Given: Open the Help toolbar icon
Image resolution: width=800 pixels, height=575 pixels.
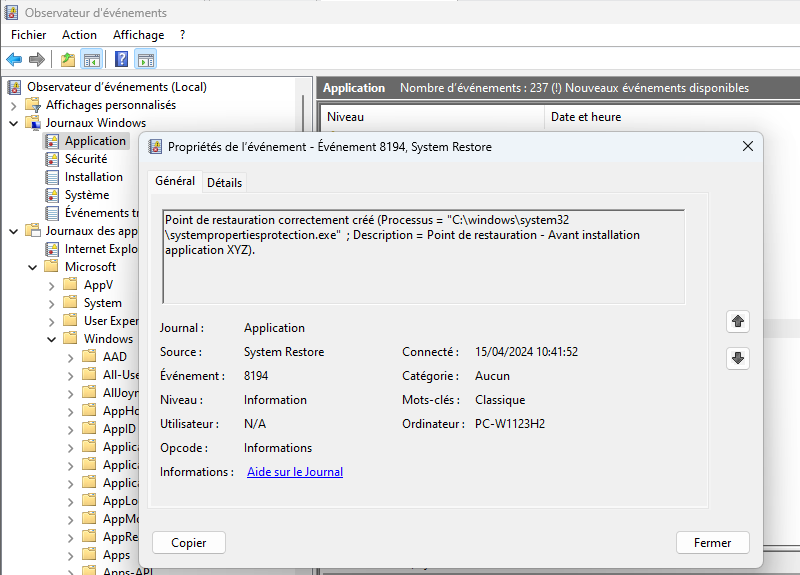Looking at the screenshot, I should [121, 60].
